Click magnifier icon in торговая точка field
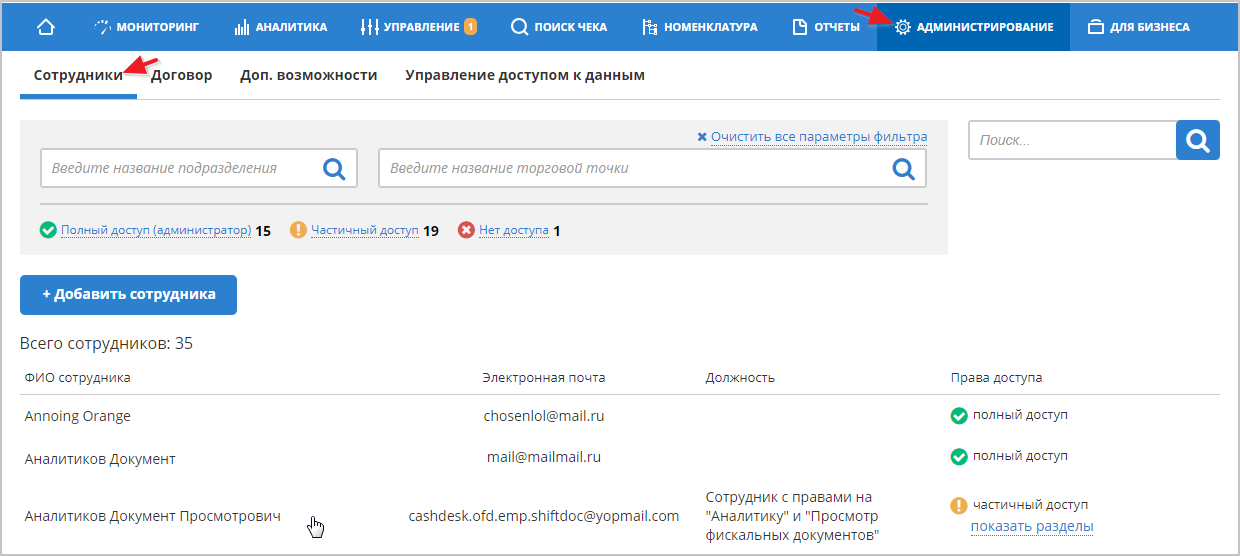This screenshot has height=556, width=1240. [x=903, y=168]
